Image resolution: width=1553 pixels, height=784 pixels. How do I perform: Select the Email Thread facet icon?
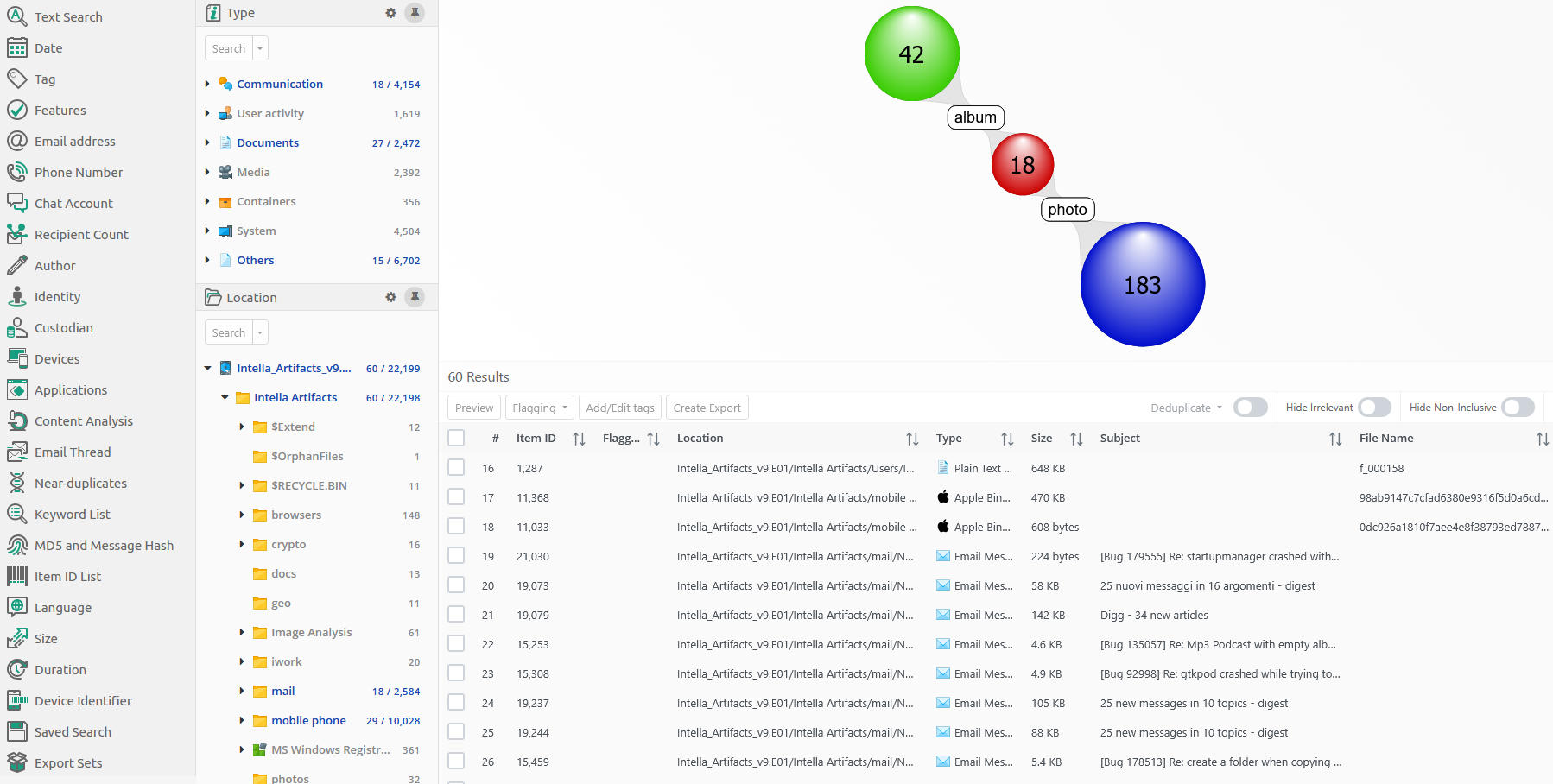point(16,452)
